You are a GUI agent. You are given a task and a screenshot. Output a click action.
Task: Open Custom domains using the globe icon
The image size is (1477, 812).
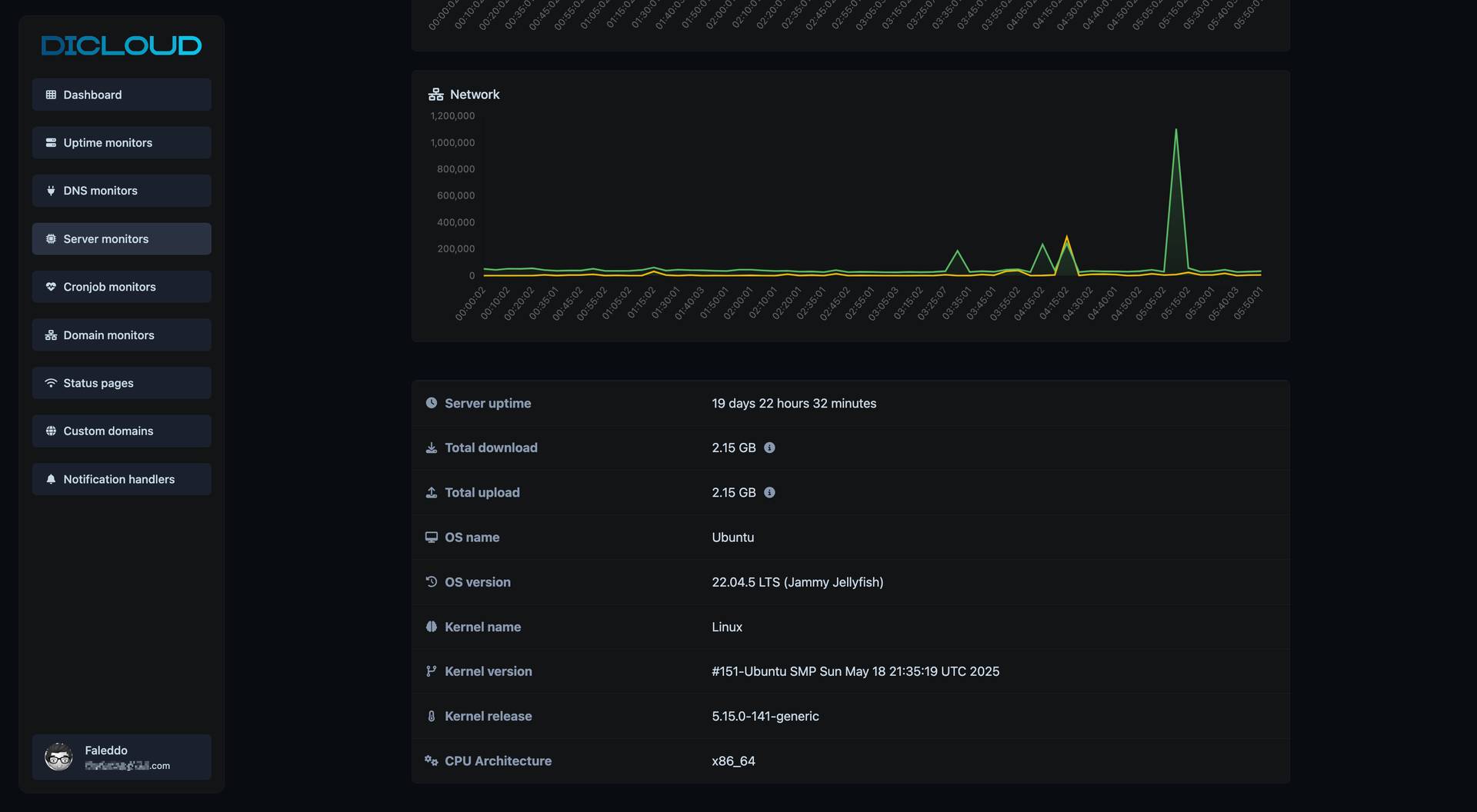[x=51, y=431]
